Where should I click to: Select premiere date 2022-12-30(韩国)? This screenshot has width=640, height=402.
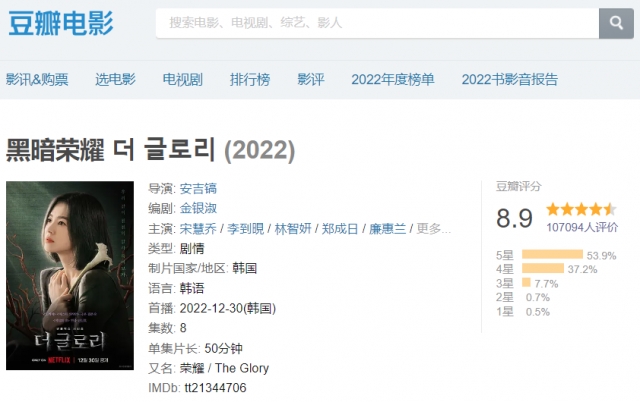click(x=228, y=308)
